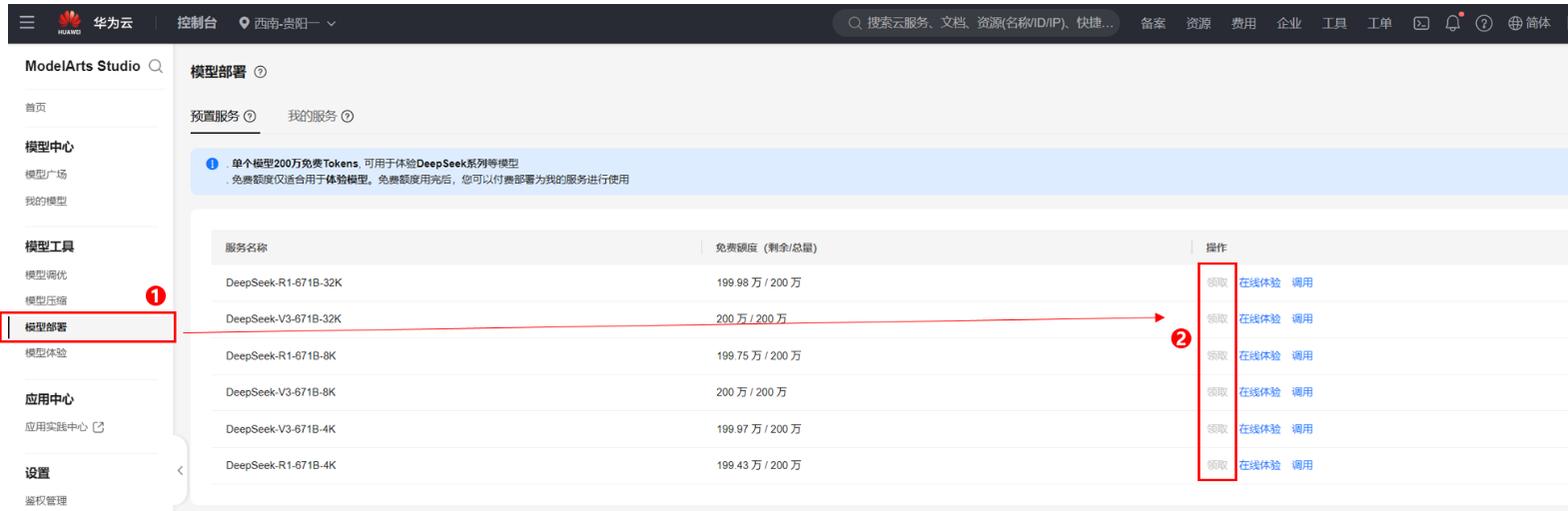Click the DeepSeek-R1-671B-32K service name
1568x511 pixels.
(284, 283)
